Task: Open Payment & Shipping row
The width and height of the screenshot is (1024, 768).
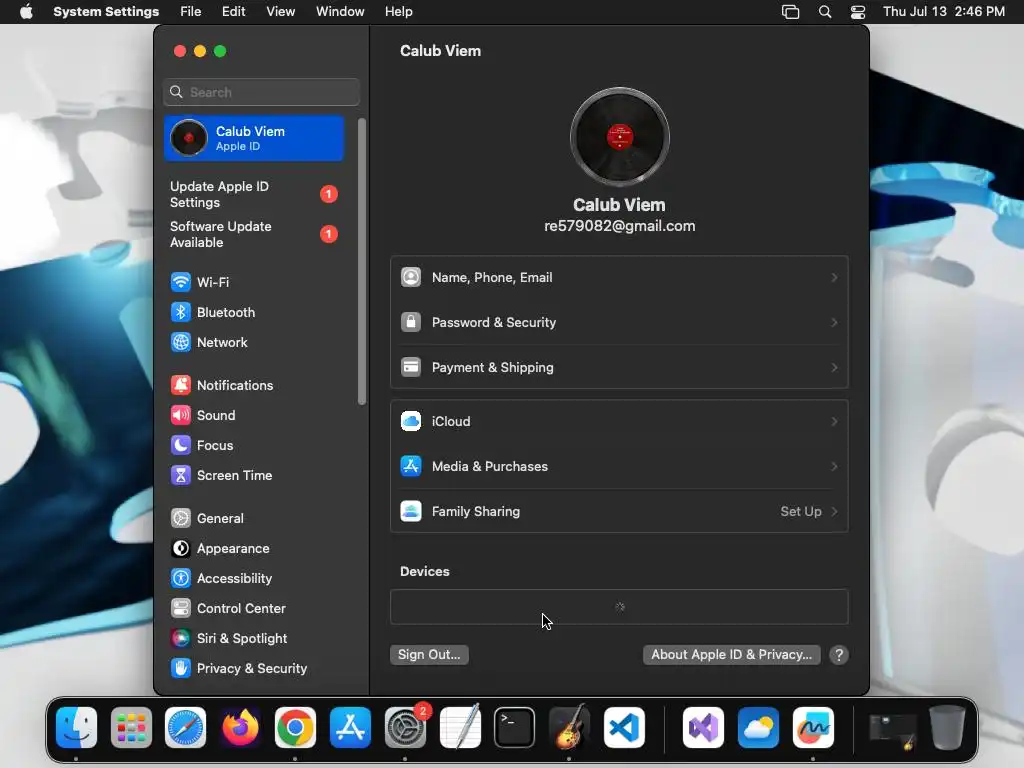Action: (619, 368)
